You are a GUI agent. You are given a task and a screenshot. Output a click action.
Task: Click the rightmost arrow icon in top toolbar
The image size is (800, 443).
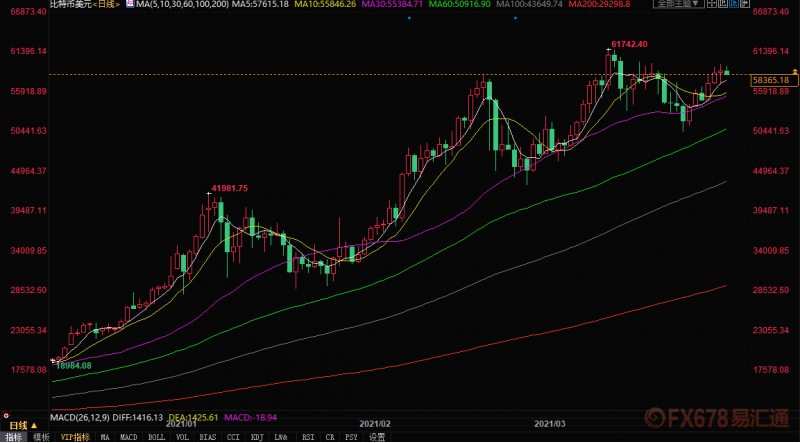745,4
